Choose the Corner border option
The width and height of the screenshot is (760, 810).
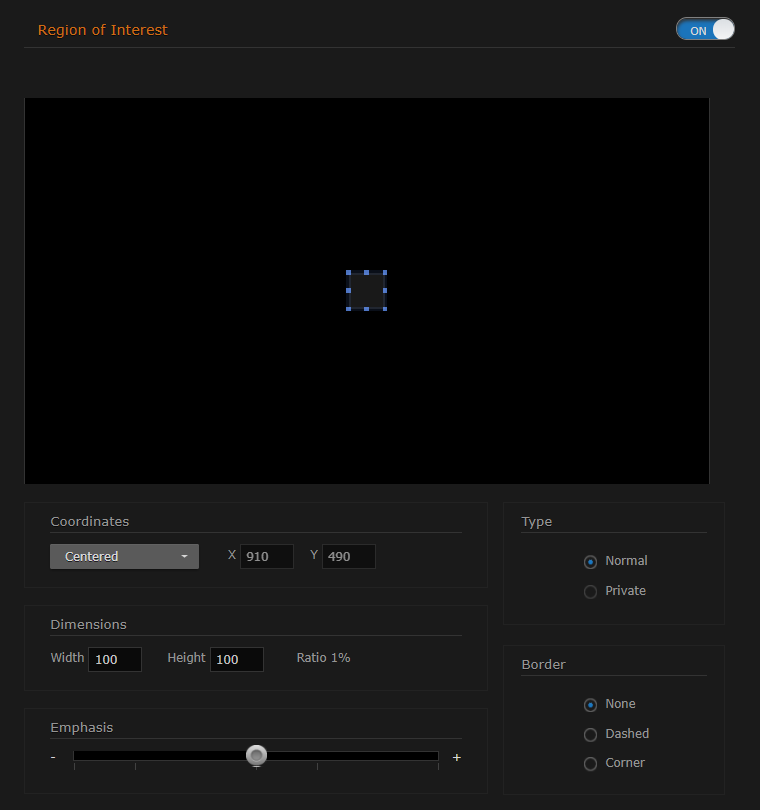[590, 764]
